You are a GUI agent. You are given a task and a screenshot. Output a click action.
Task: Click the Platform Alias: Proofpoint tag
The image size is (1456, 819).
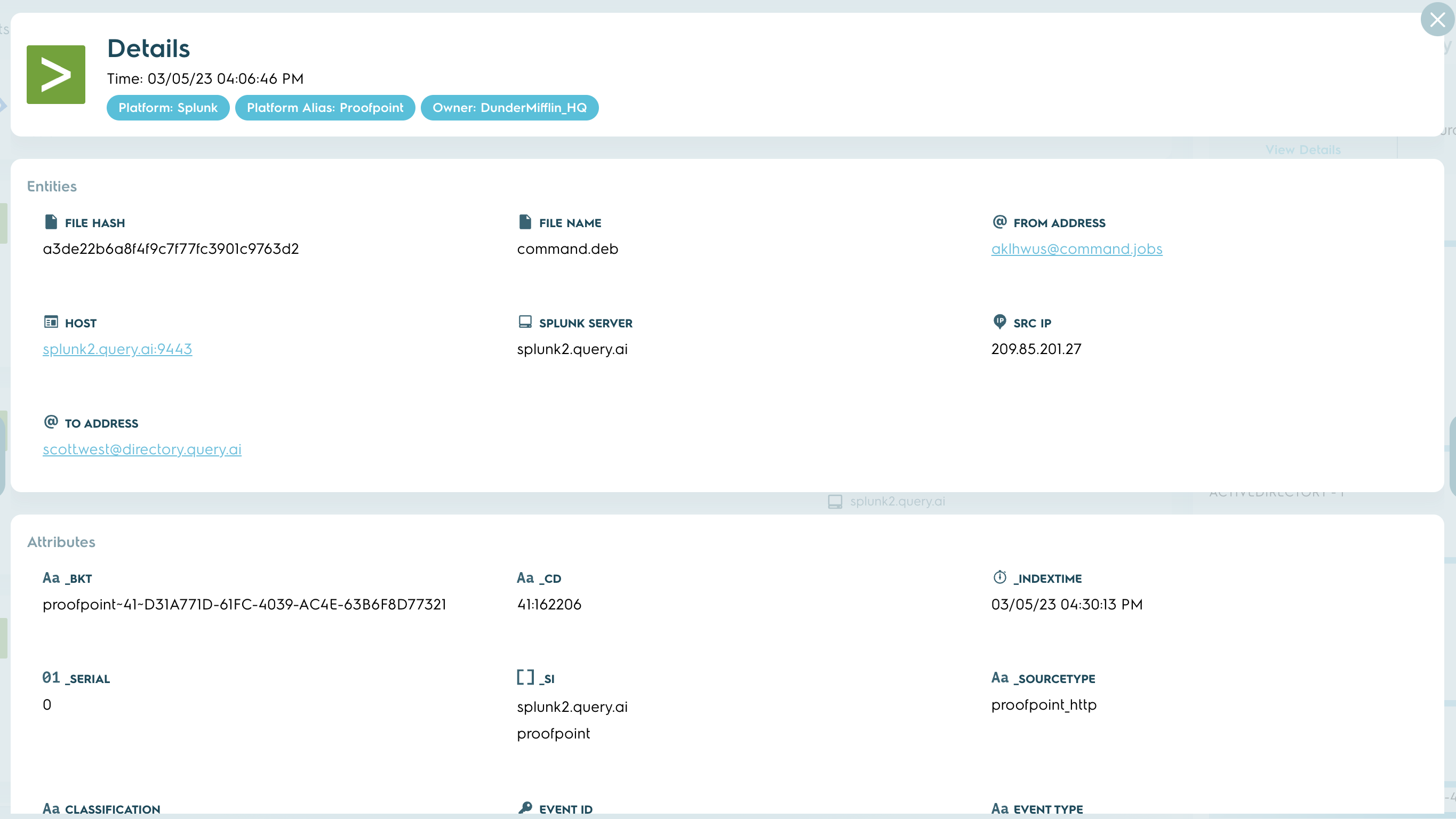325,107
